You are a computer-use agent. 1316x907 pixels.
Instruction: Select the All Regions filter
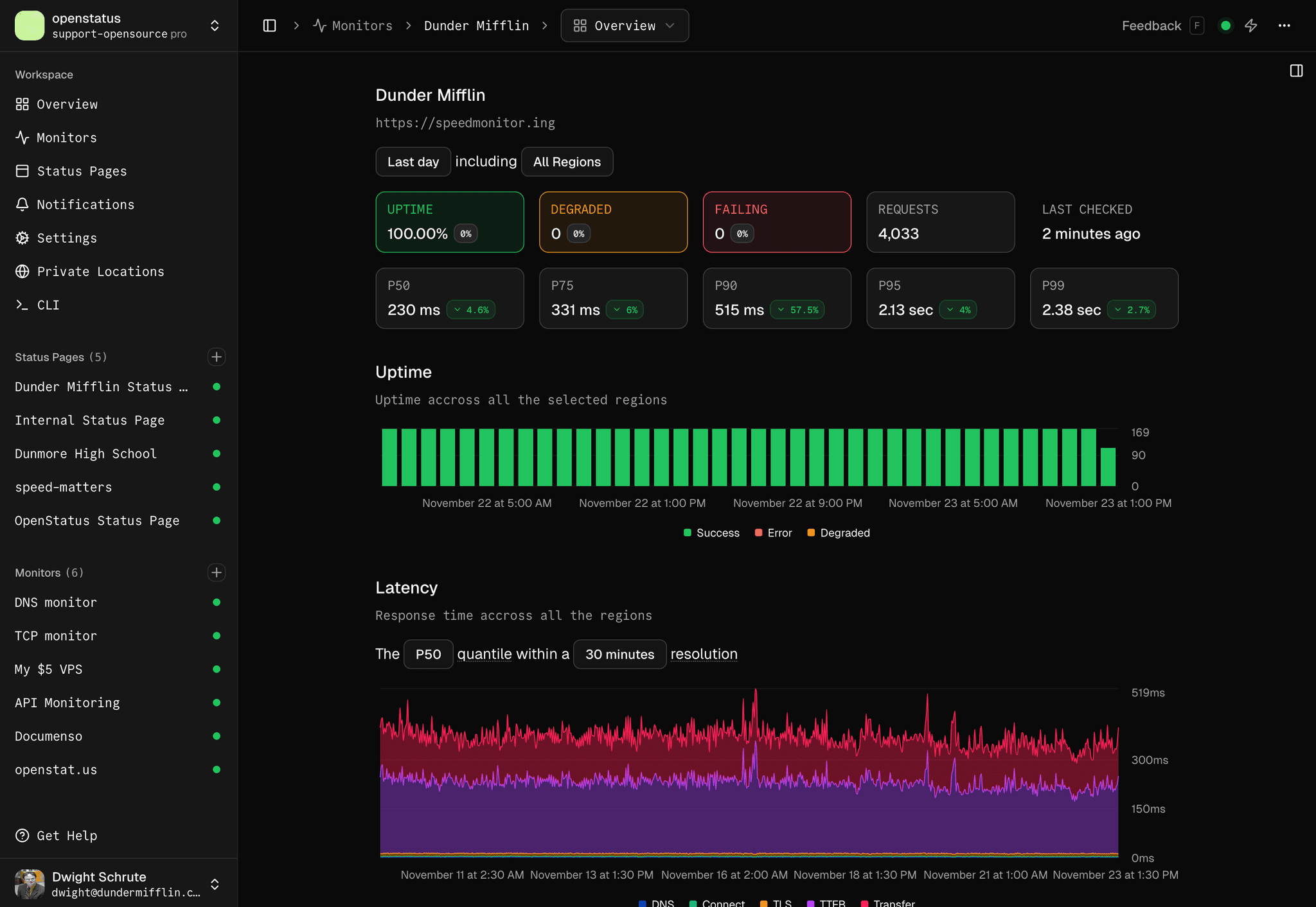(567, 162)
